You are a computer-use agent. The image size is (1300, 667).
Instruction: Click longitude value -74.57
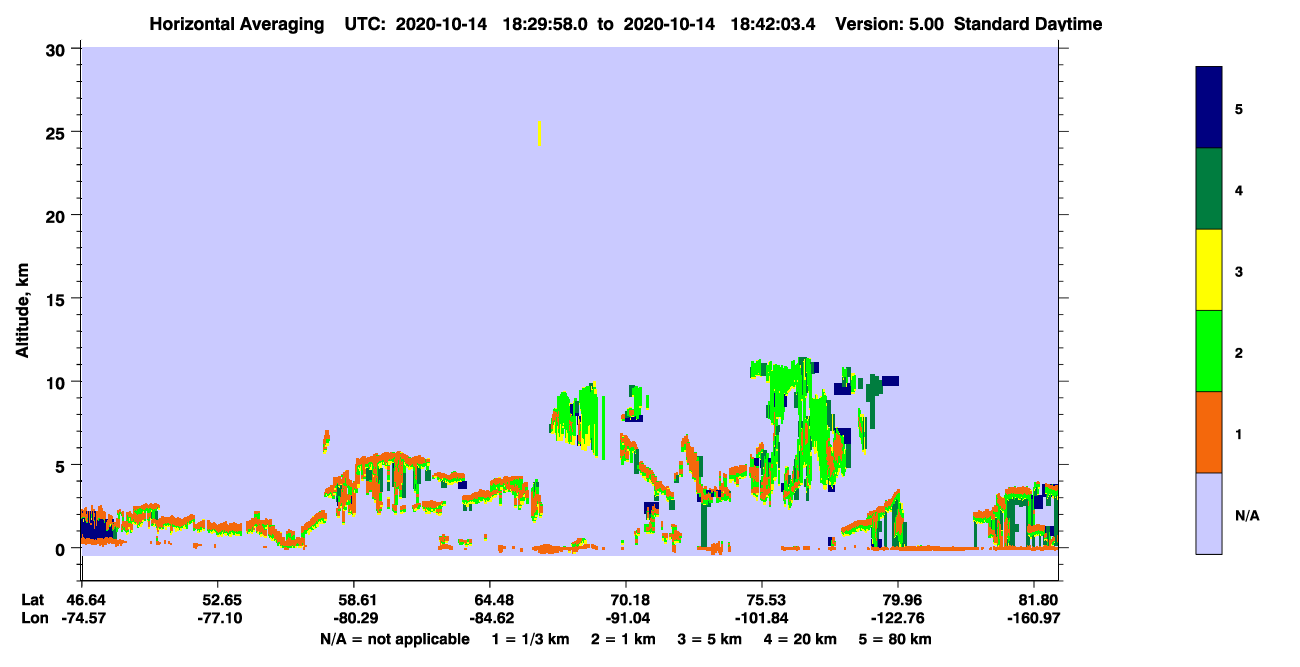[82, 618]
